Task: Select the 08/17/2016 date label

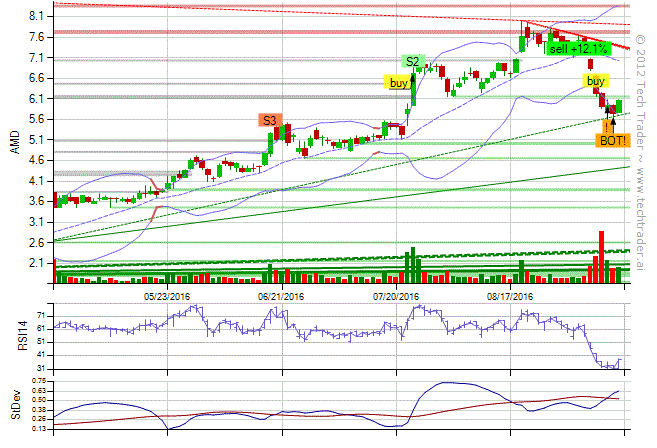Action: point(510,296)
